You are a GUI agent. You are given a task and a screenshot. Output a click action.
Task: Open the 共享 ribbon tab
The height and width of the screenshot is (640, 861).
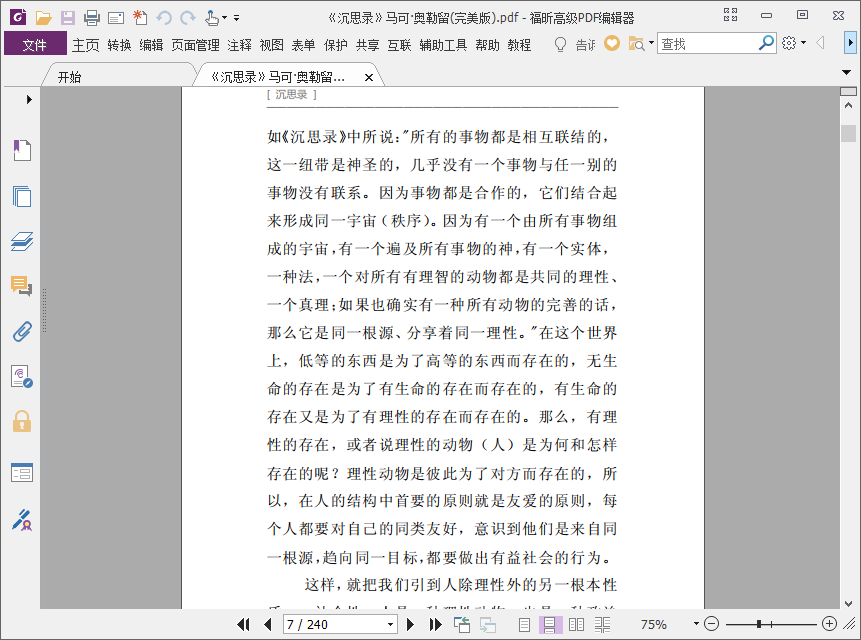367,44
